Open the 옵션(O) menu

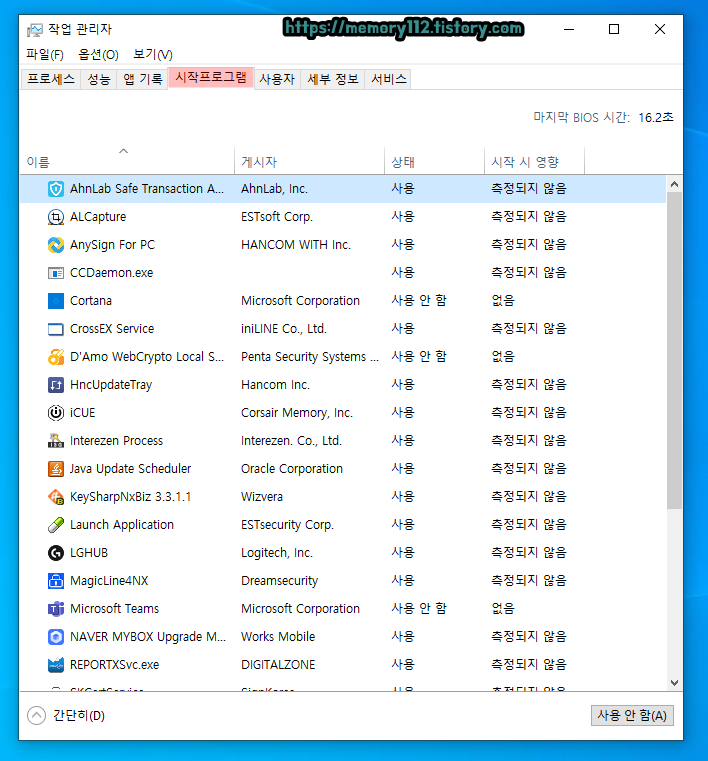99,54
